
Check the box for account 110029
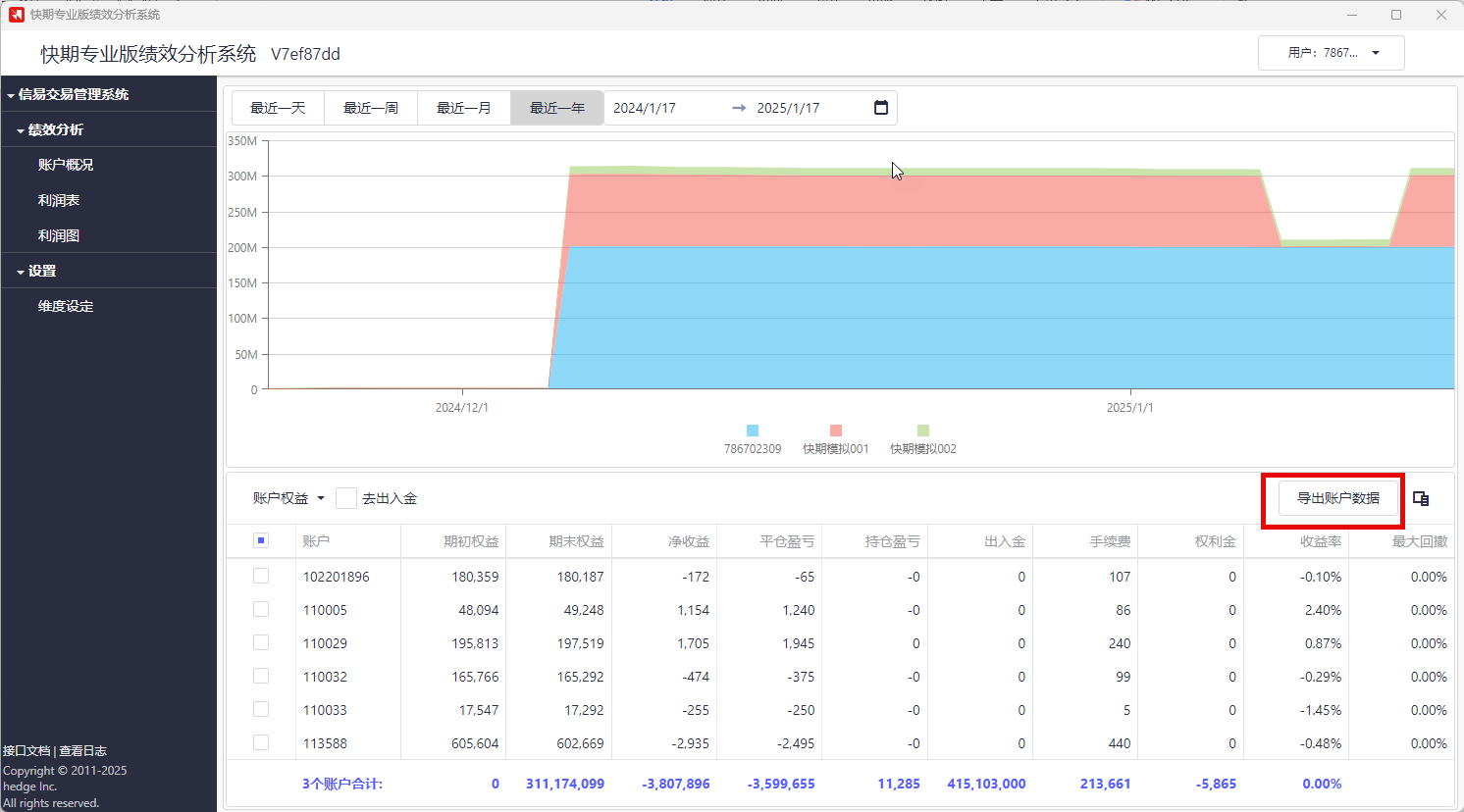pos(261,642)
